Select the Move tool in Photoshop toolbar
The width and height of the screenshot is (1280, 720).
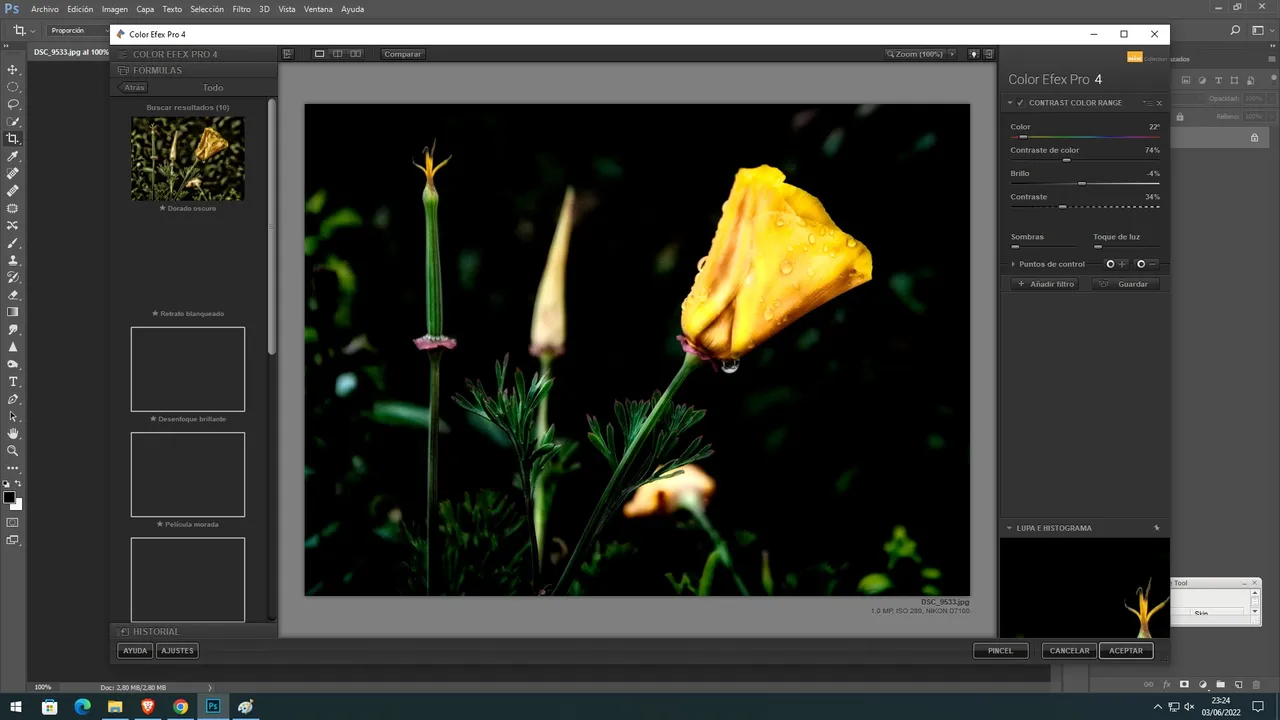point(13,70)
